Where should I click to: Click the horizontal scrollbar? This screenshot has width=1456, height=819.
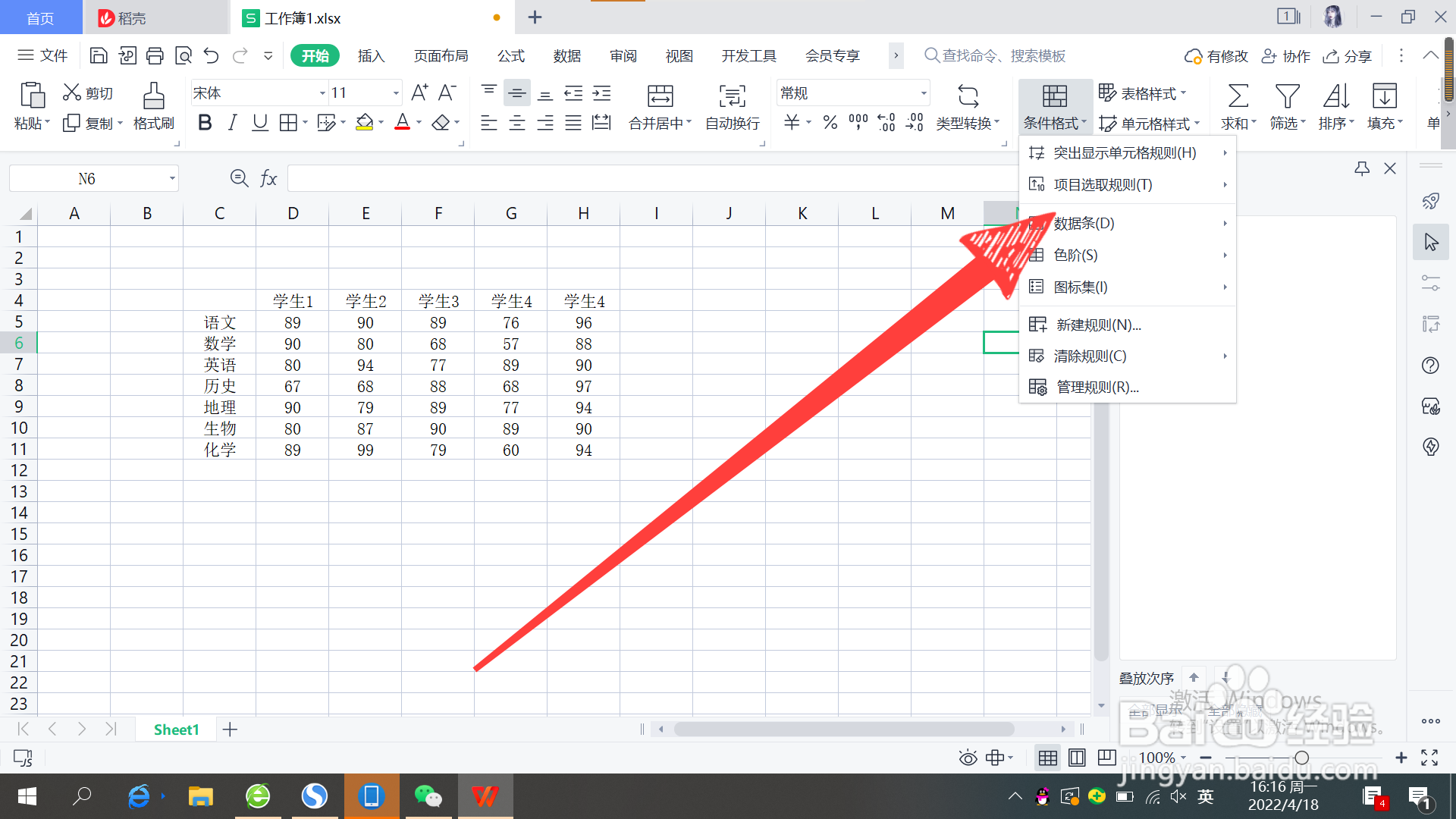(x=844, y=730)
